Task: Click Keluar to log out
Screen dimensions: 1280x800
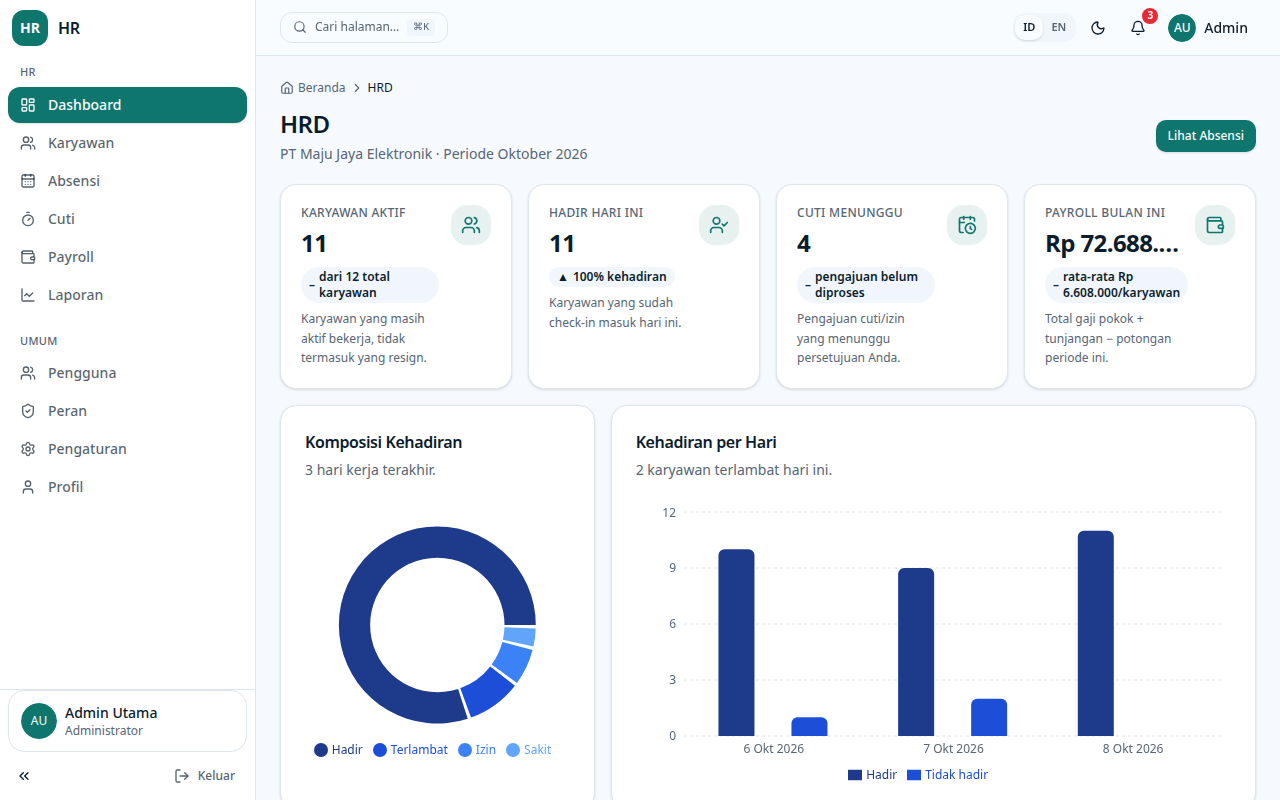Action: [205, 776]
